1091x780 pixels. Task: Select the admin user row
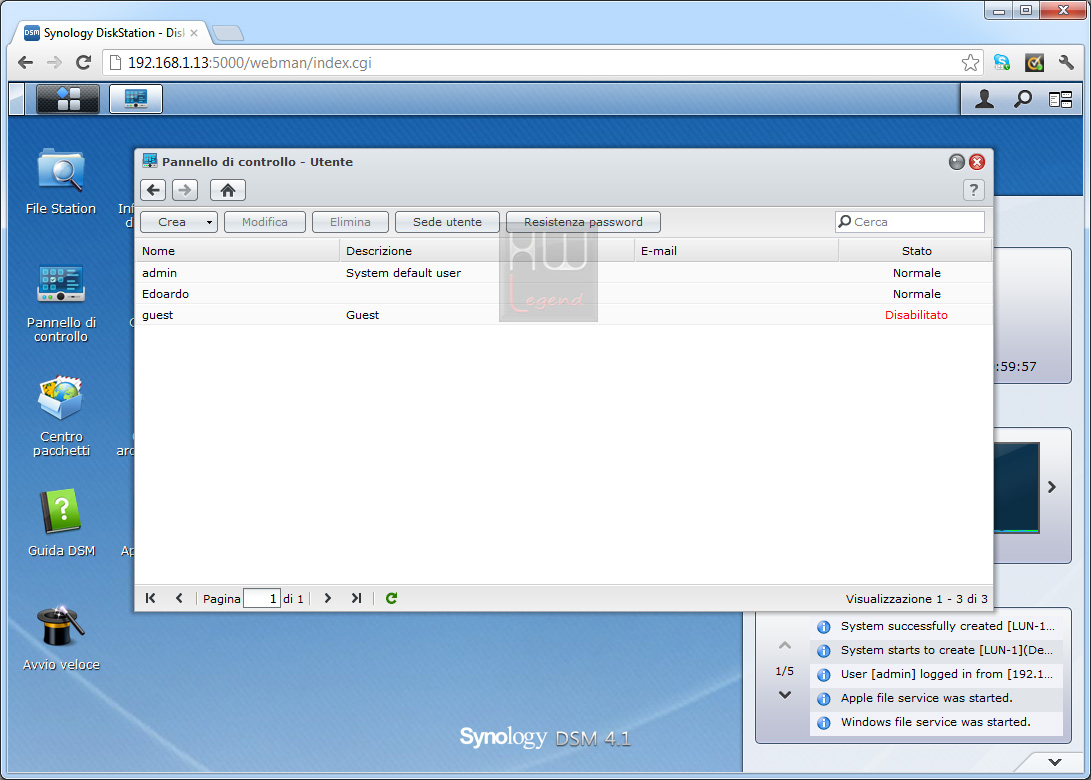[x=564, y=273]
